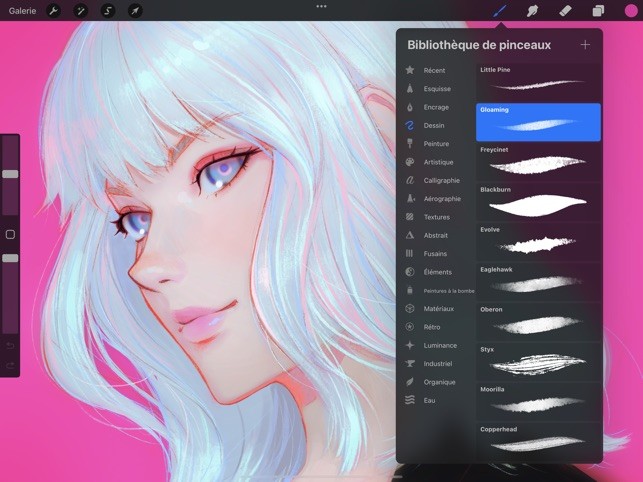Click the brush size slider handle
Image resolution: width=643 pixels, height=482 pixels.
(x=10, y=174)
